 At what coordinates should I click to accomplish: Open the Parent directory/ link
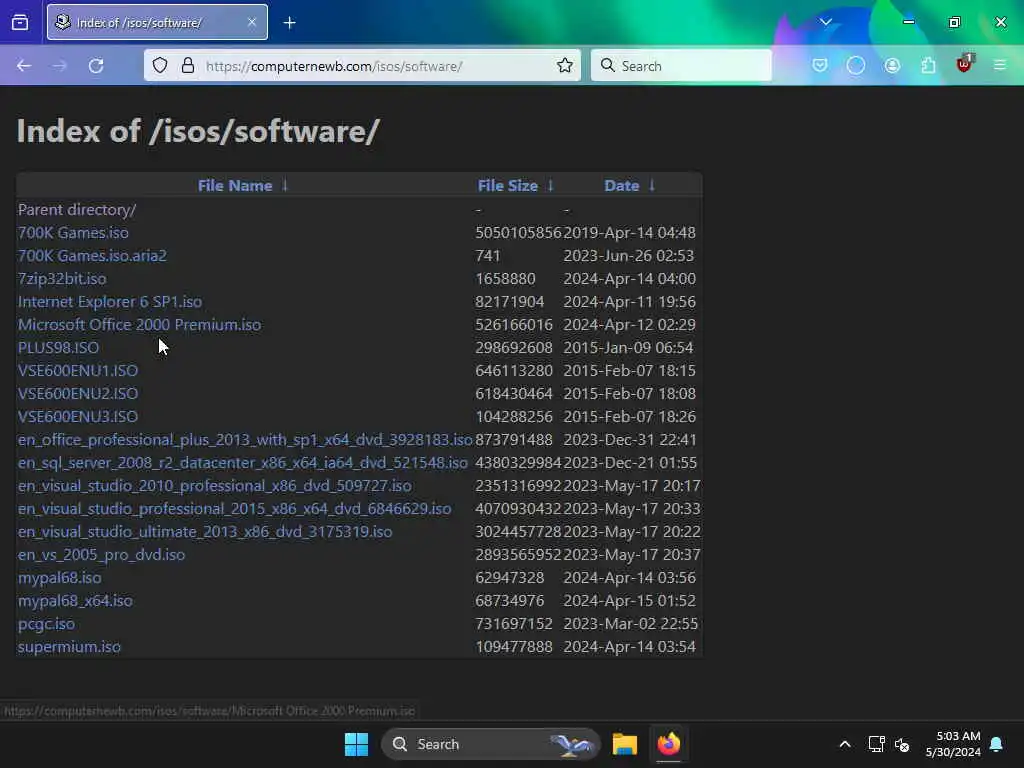point(77,210)
